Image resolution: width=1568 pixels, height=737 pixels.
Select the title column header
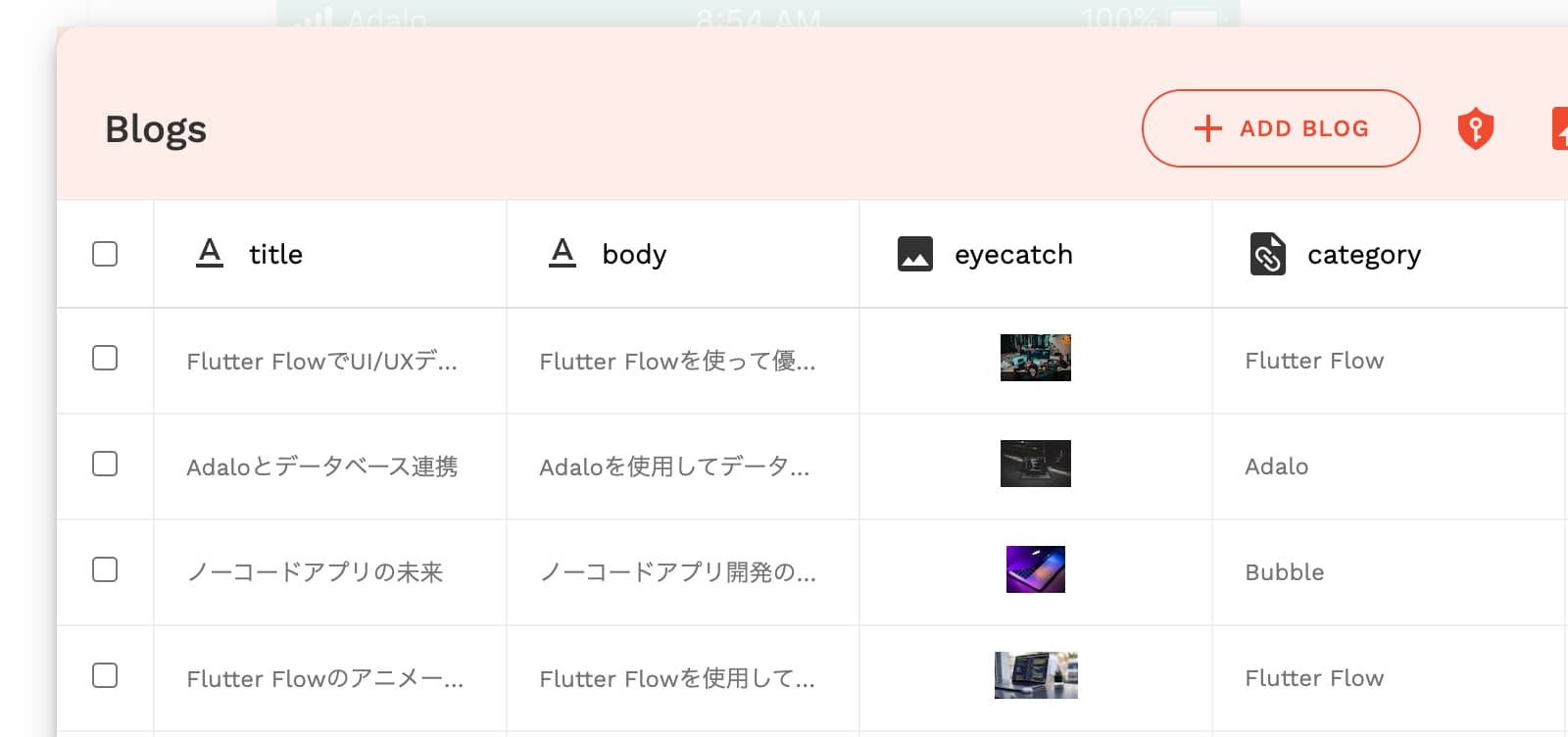coord(330,254)
